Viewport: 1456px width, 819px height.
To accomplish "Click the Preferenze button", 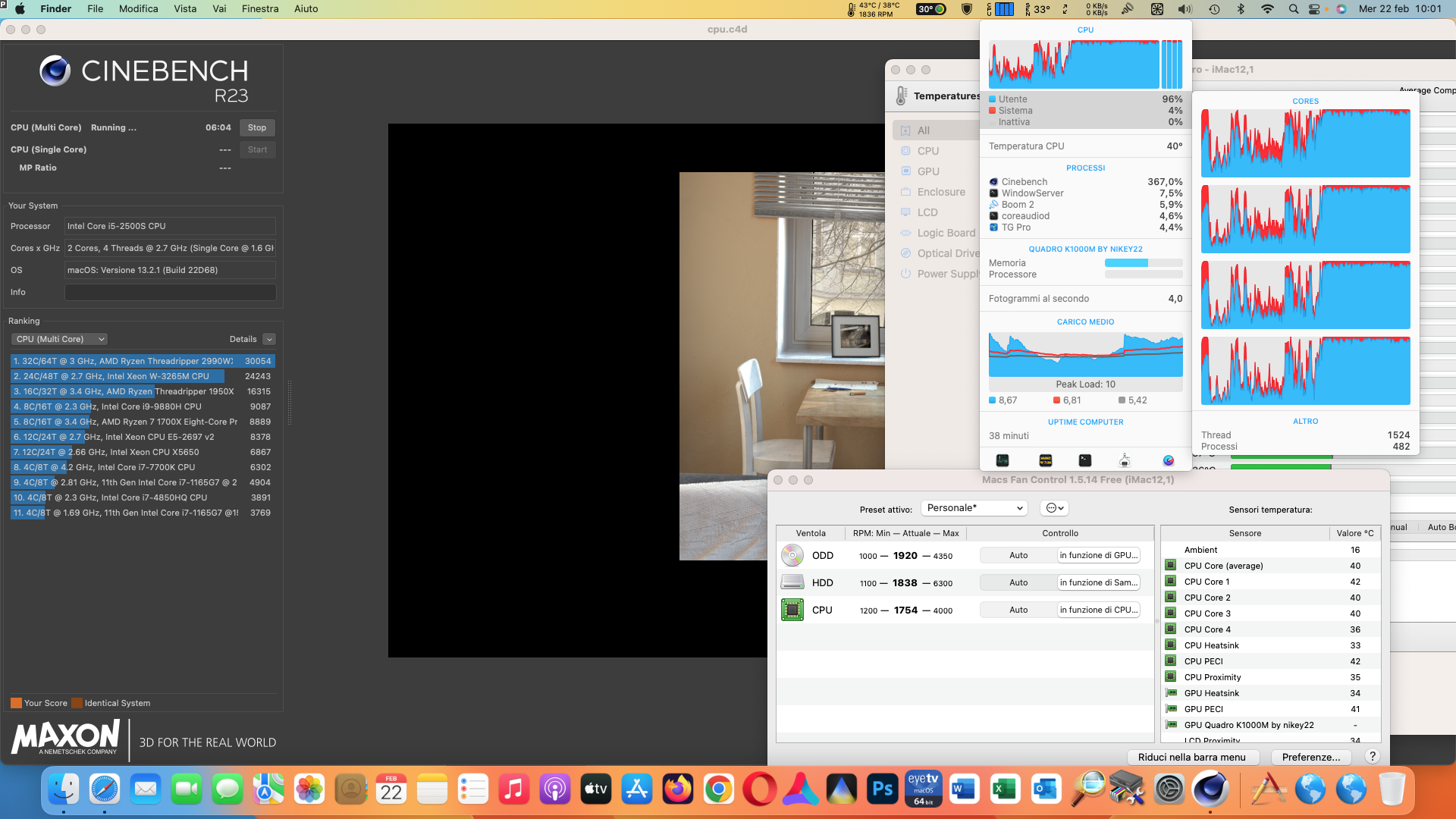I will (x=1310, y=757).
